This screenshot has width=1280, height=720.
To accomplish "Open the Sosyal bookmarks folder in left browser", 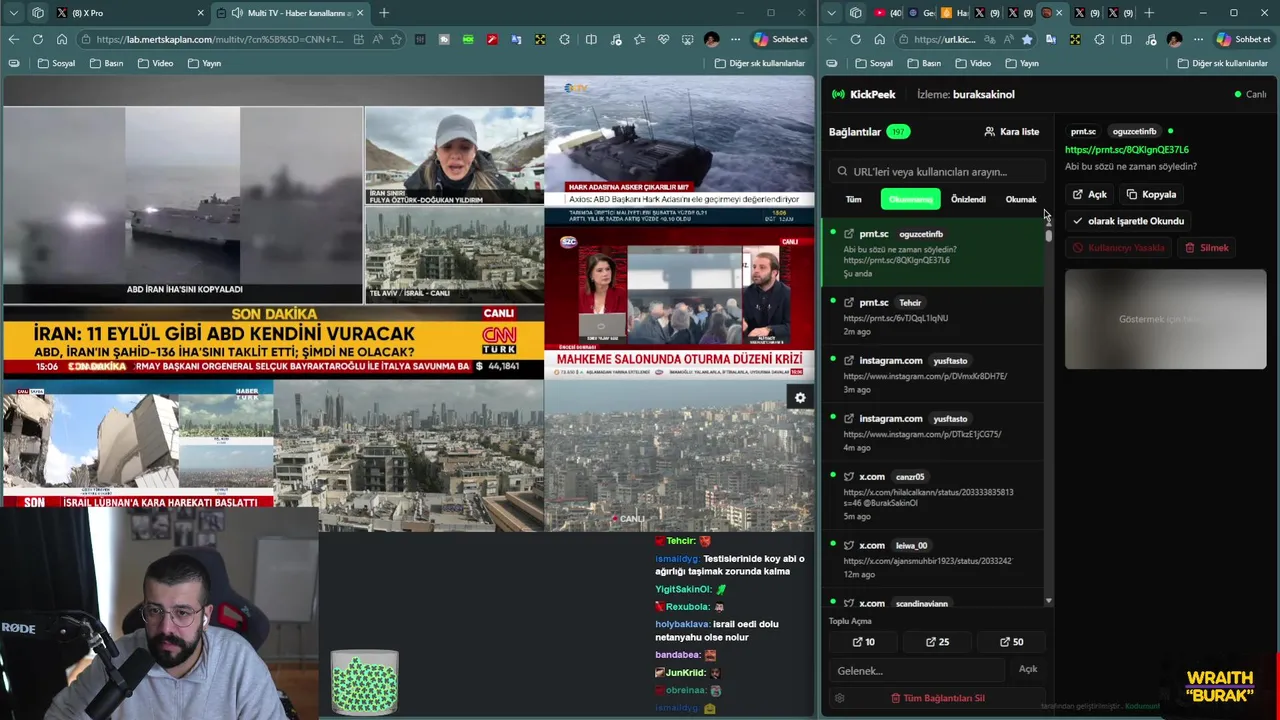I will (56, 63).
